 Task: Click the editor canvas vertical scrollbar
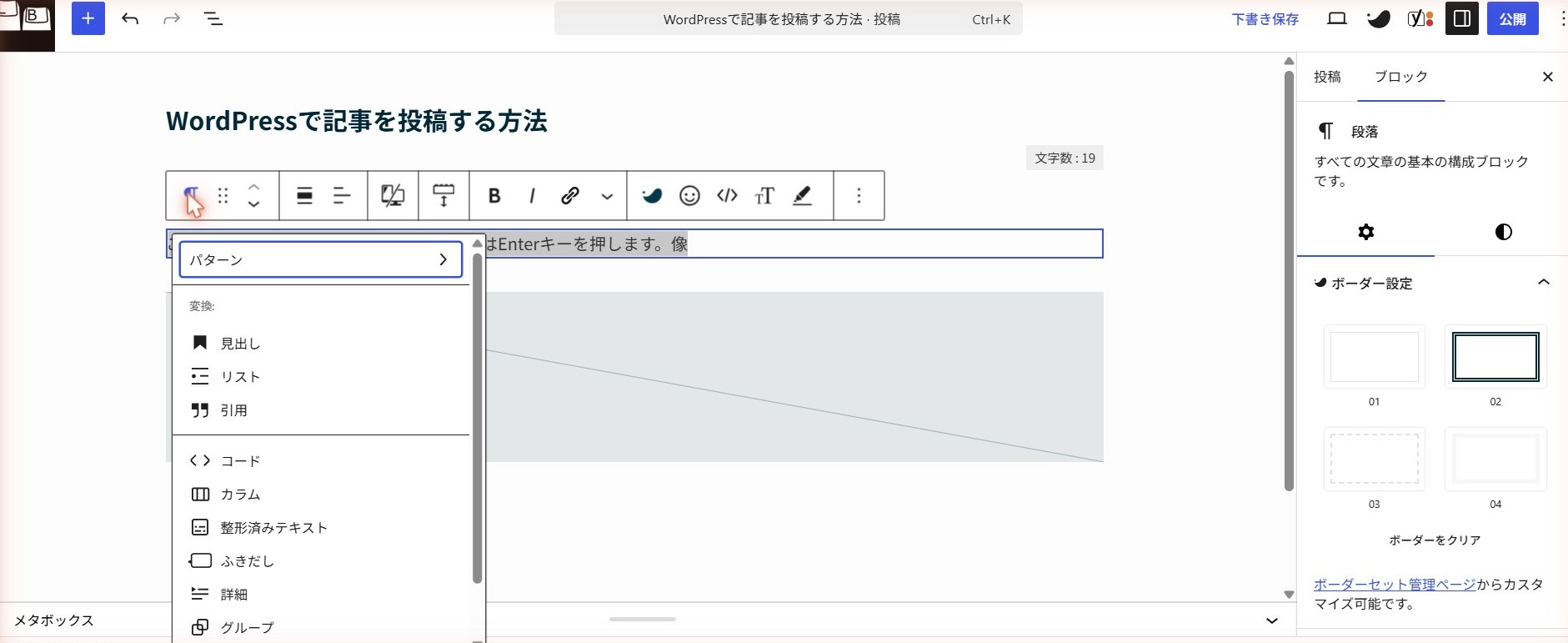1289,281
